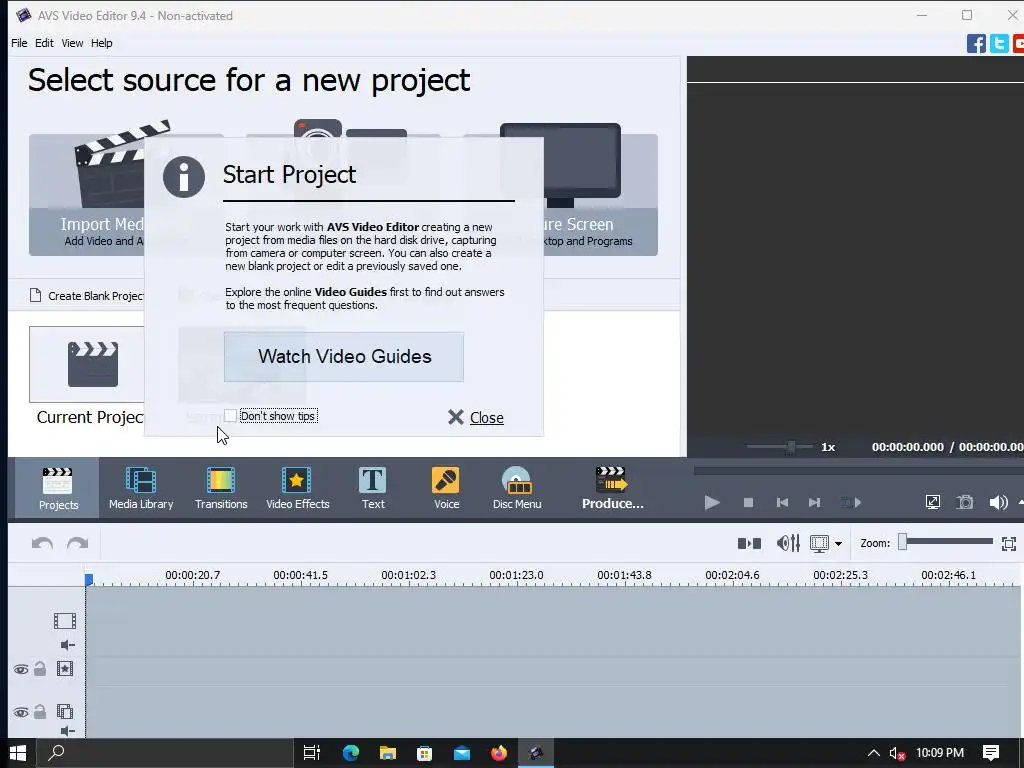Image resolution: width=1024 pixels, height=768 pixels.
Task: Lock the video overlay track
Action: [x=40, y=711]
